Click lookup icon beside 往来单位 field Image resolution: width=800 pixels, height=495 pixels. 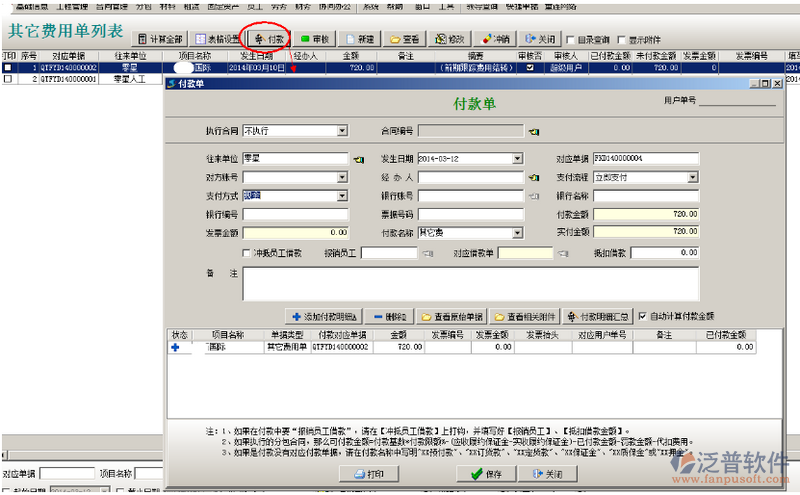click(359, 160)
